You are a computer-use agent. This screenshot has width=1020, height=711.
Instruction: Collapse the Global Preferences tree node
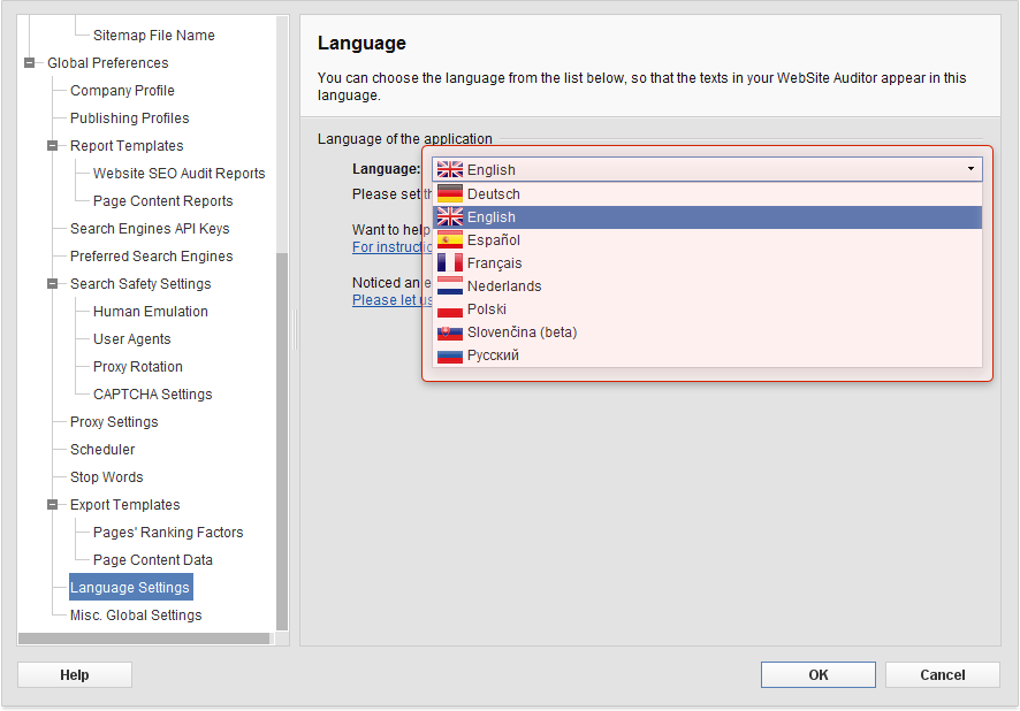click(x=29, y=63)
